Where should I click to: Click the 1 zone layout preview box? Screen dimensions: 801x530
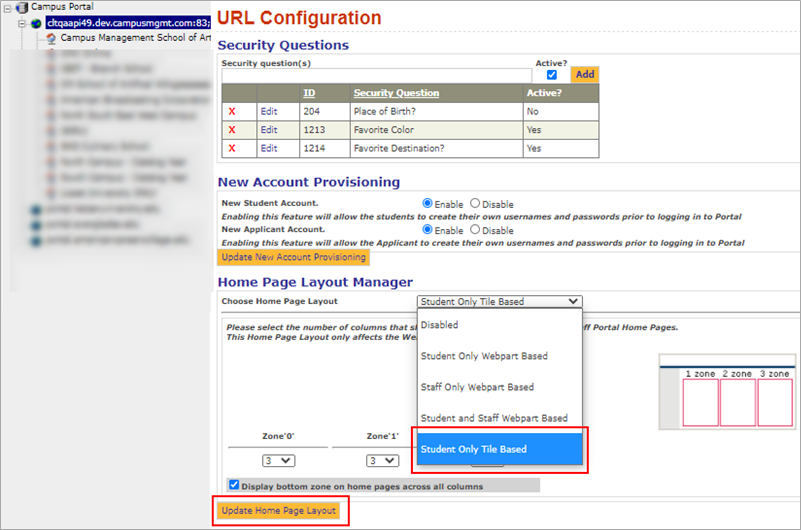[700, 402]
